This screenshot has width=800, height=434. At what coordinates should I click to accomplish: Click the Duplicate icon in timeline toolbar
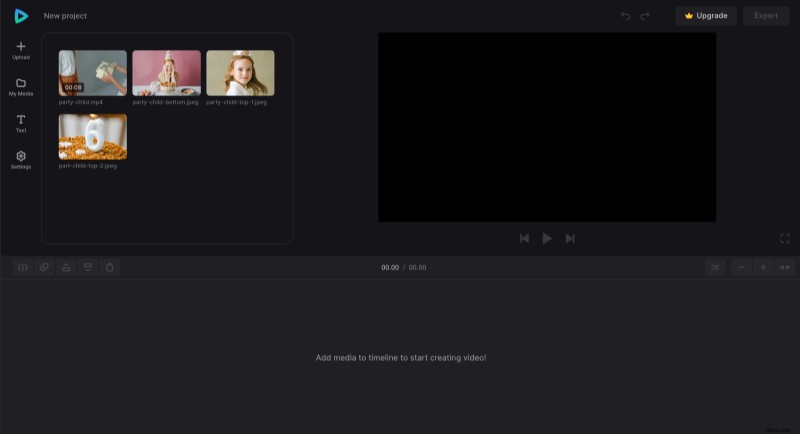[44, 267]
